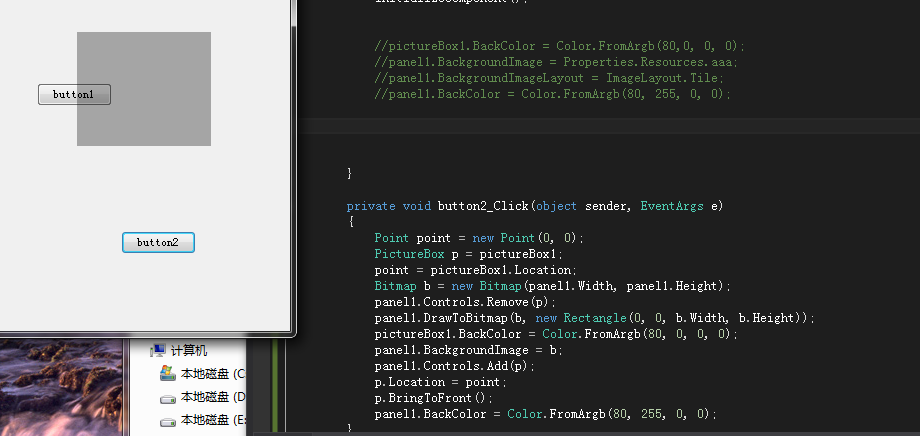Click the 'new Bitmap(panel1.Width' line

(x=553, y=286)
